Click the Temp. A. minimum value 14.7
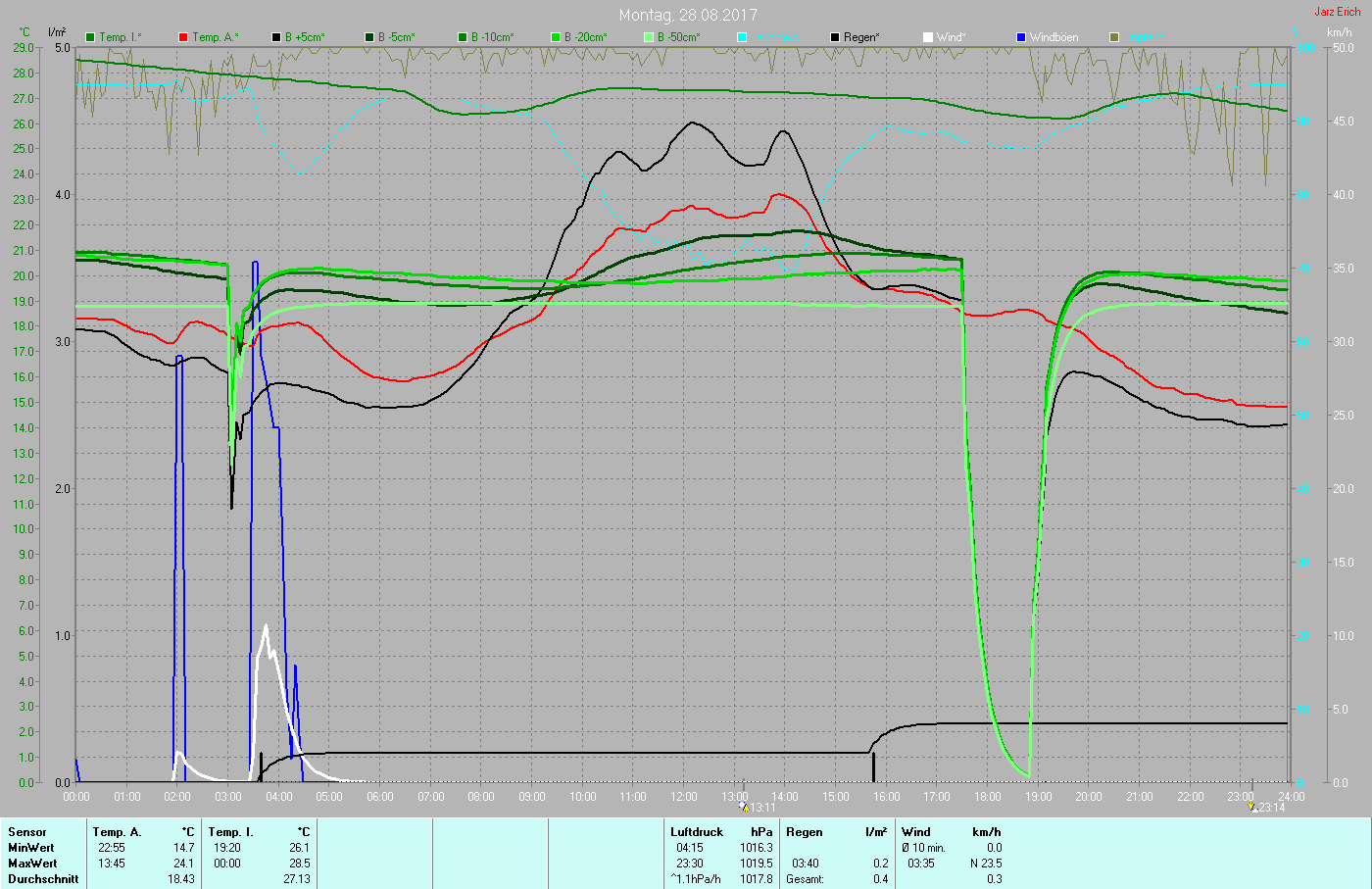This screenshot has width=1372, height=889. point(183,848)
